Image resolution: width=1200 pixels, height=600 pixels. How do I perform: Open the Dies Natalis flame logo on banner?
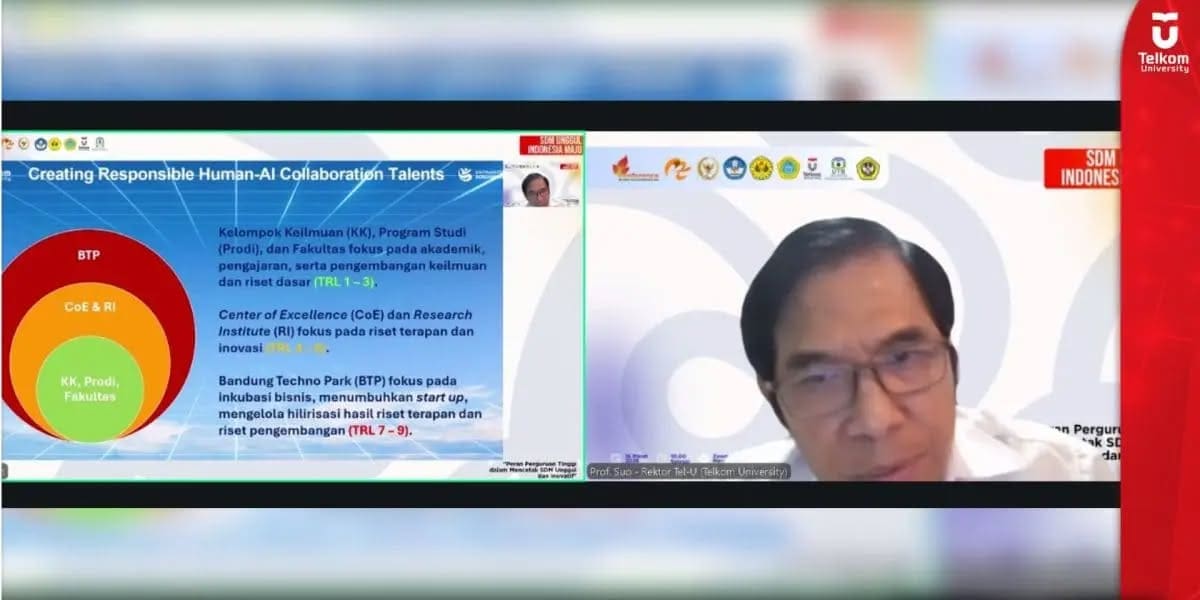[620, 168]
